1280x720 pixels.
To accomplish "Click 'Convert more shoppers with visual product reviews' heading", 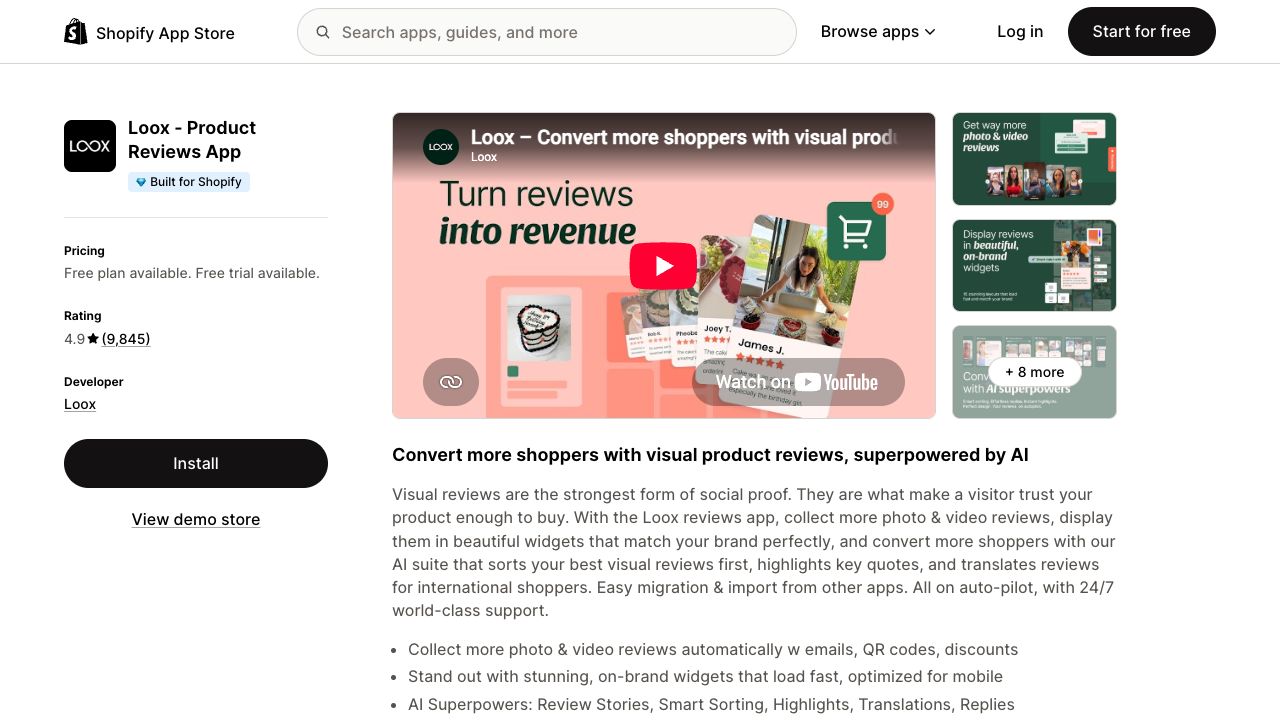I will tap(710, 455).
